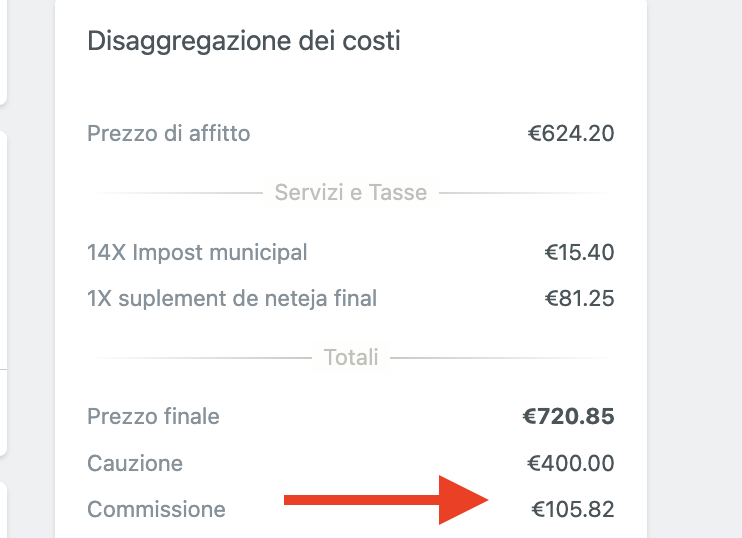Select the "14X Impost municipal" line item
The image size is (742, 538).
click(197, 253)
